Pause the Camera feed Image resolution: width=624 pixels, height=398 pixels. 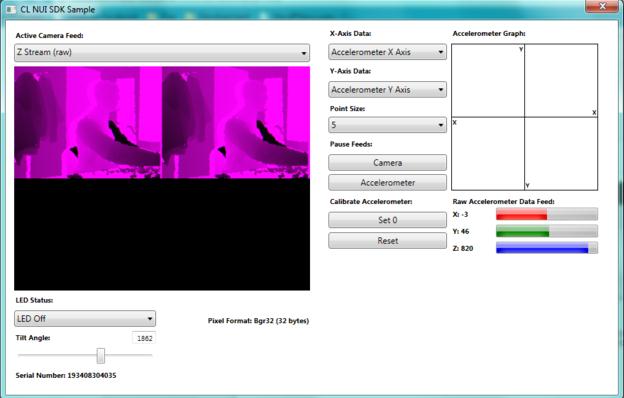click(387, 162)
